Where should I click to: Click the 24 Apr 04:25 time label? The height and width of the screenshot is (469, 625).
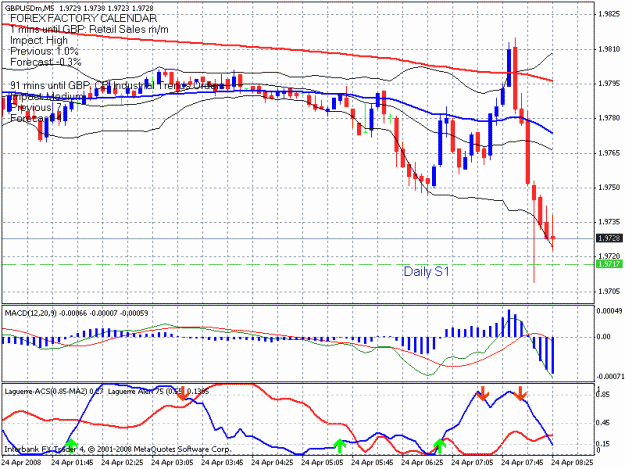tap(272, 462)
